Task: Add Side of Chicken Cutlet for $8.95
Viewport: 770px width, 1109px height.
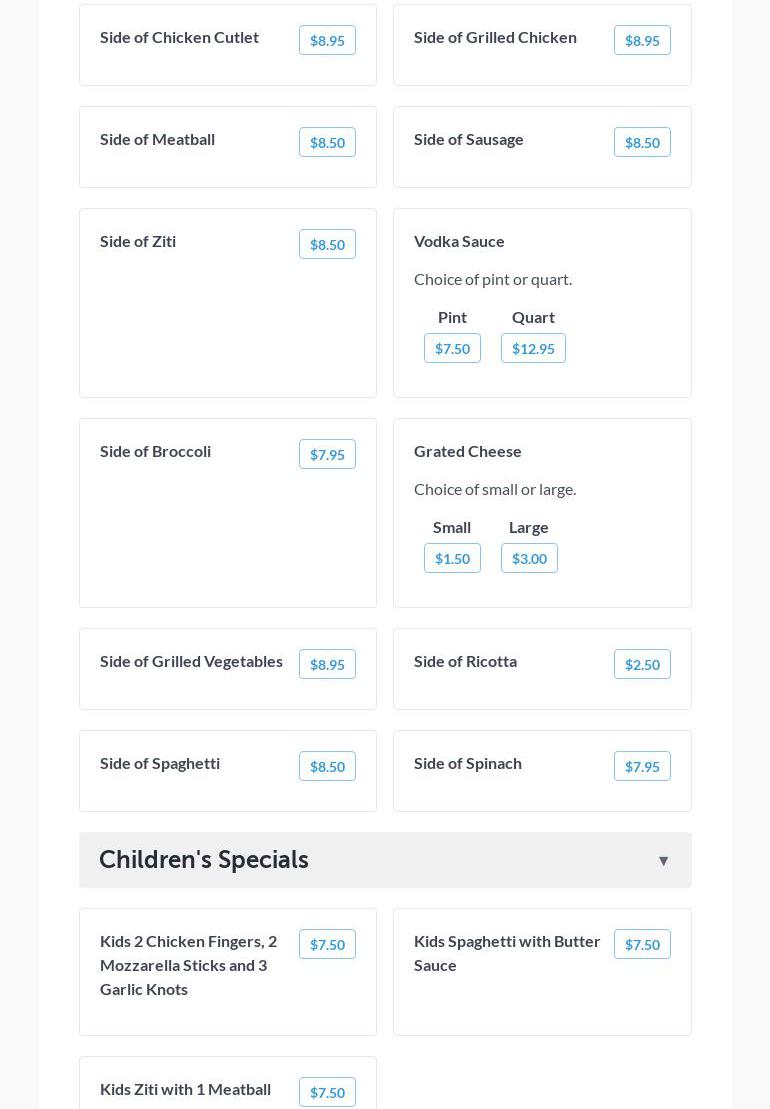Action: [327, 41]
